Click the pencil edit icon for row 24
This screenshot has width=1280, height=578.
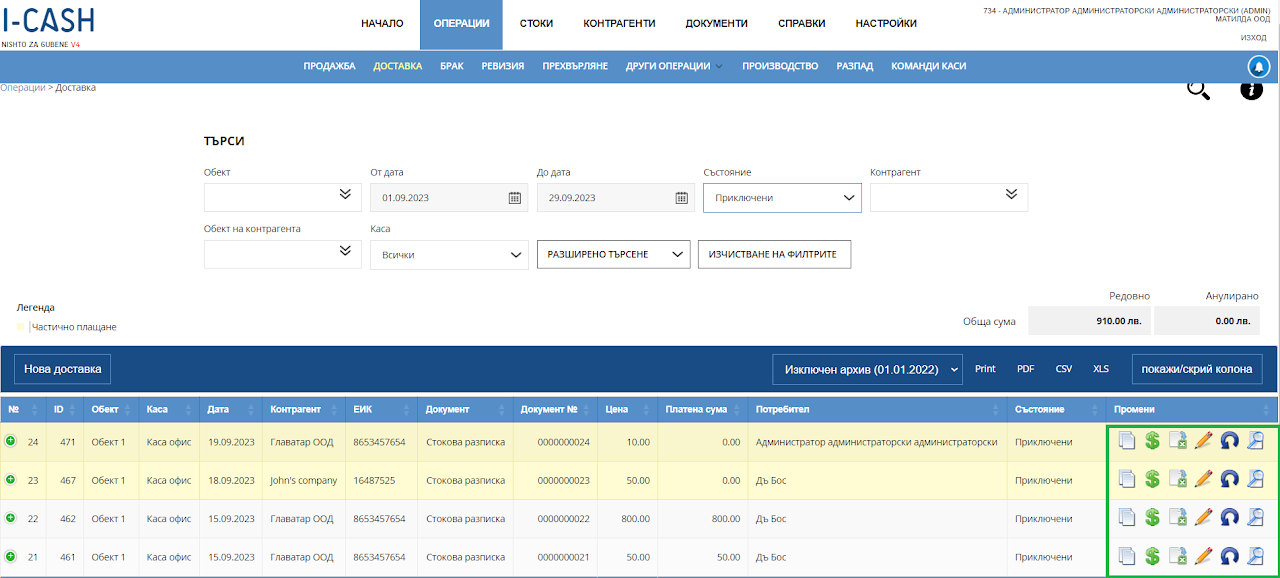coord(1204,442)
